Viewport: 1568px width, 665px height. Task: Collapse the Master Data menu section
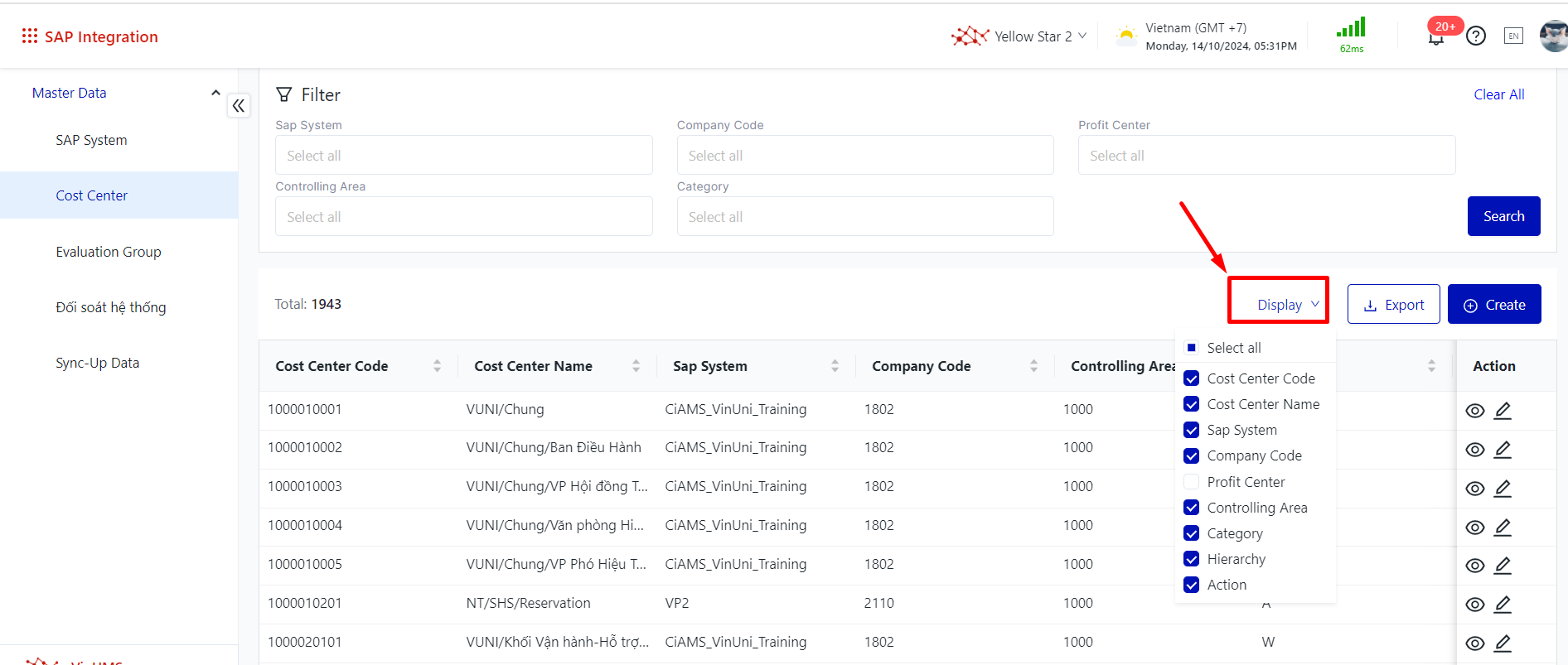[215, 93]
